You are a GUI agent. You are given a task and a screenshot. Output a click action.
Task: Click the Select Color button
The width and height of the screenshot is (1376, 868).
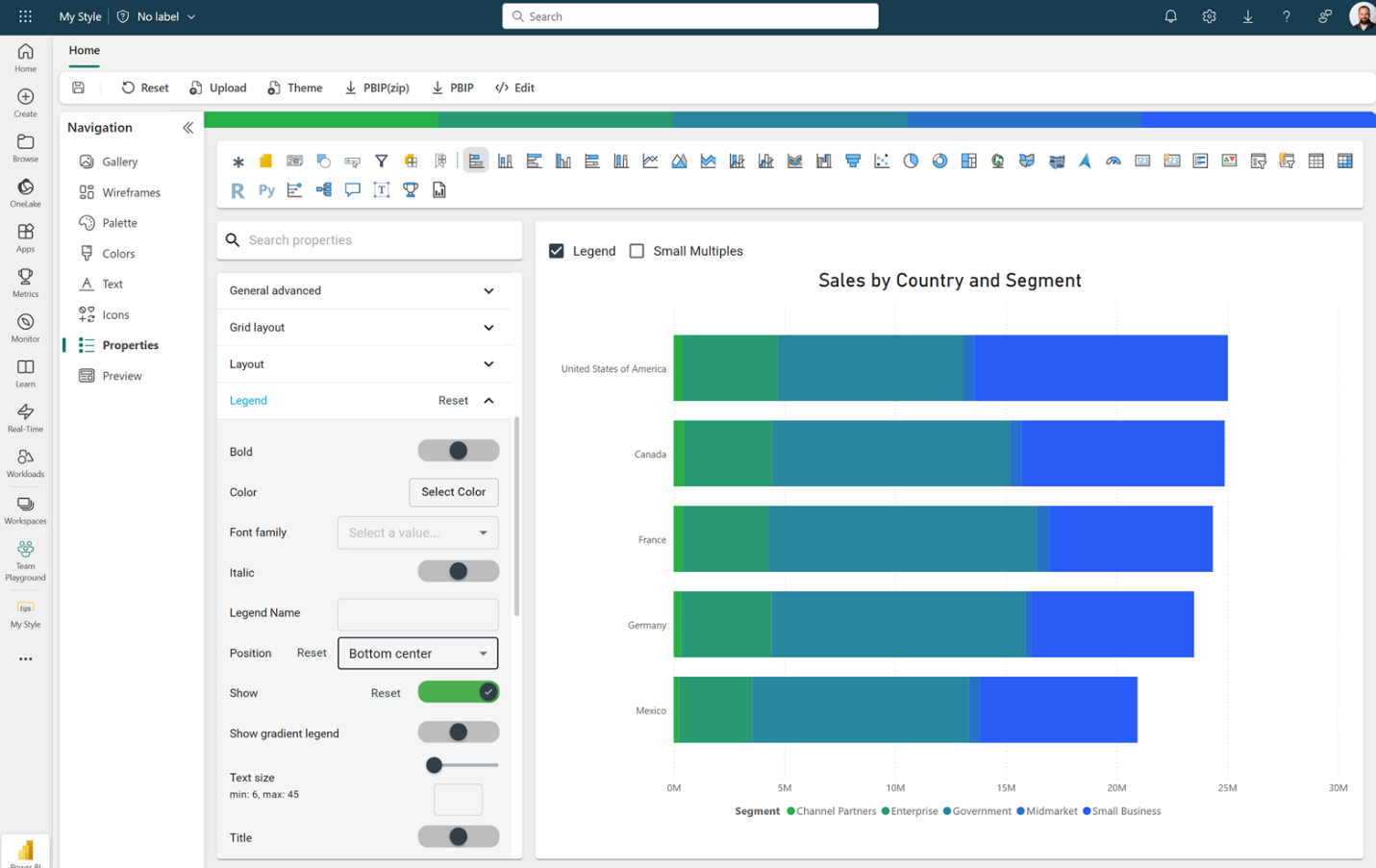[x=453, y=492]
